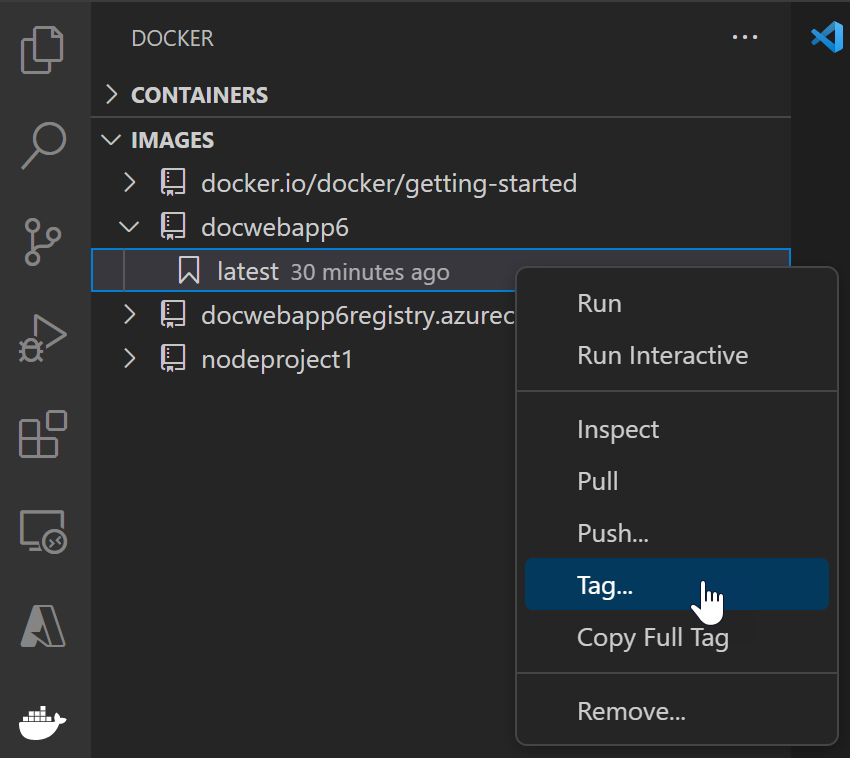Expand the docwebapp6registry.azurecr image node
The image size is (850, 758).
pos(130,314)
